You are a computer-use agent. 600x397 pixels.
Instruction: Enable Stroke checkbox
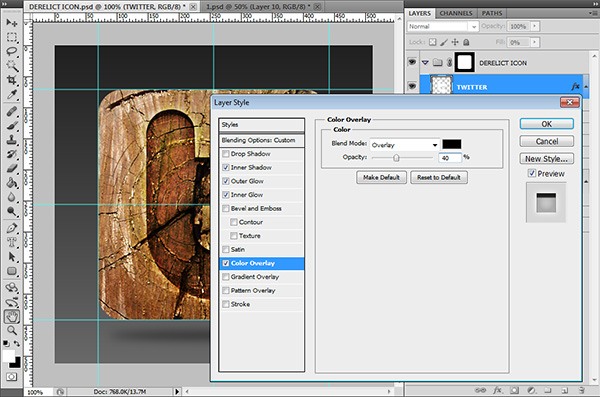click(x=226, y=304)
